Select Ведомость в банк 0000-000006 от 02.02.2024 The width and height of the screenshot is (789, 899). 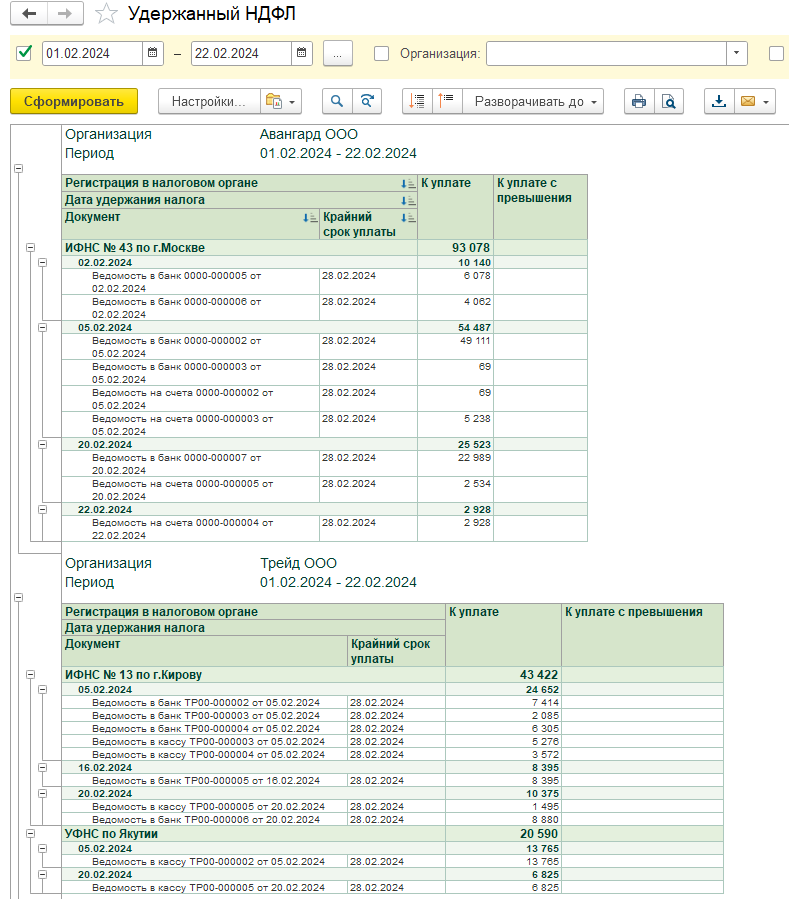click(190, 308)
